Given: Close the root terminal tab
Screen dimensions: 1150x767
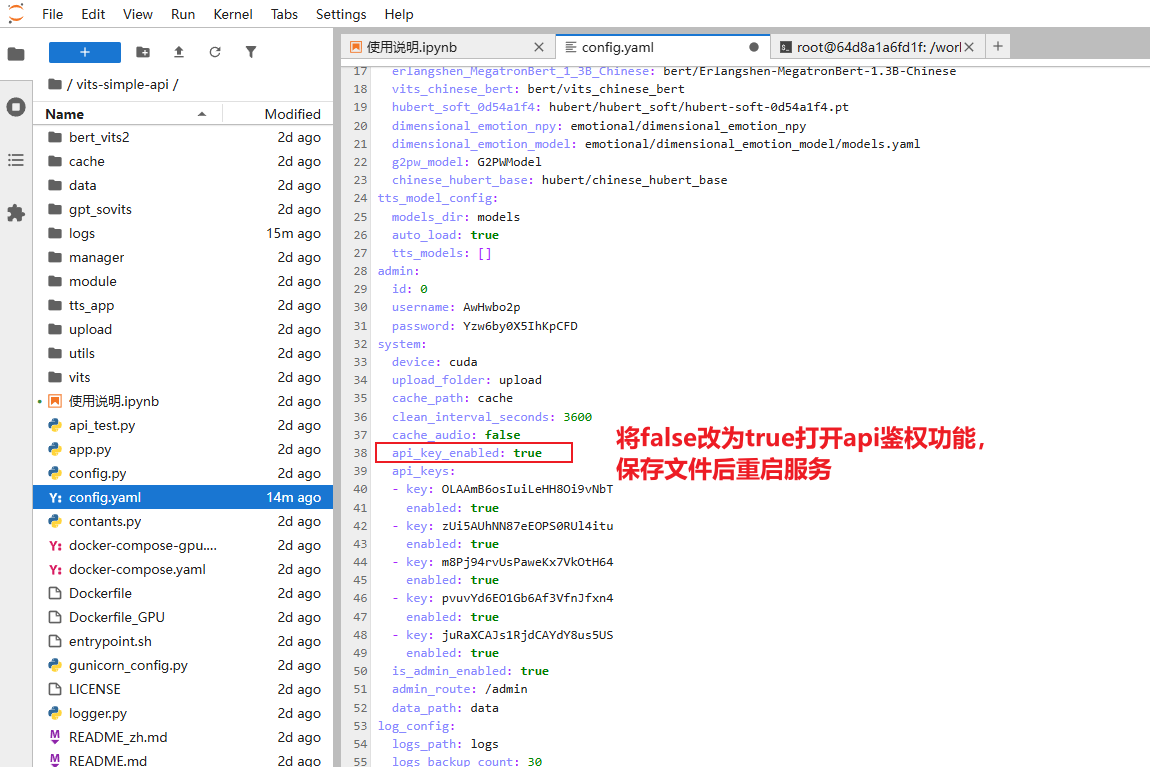Looking at the screenshot, I should click(970, 47).
